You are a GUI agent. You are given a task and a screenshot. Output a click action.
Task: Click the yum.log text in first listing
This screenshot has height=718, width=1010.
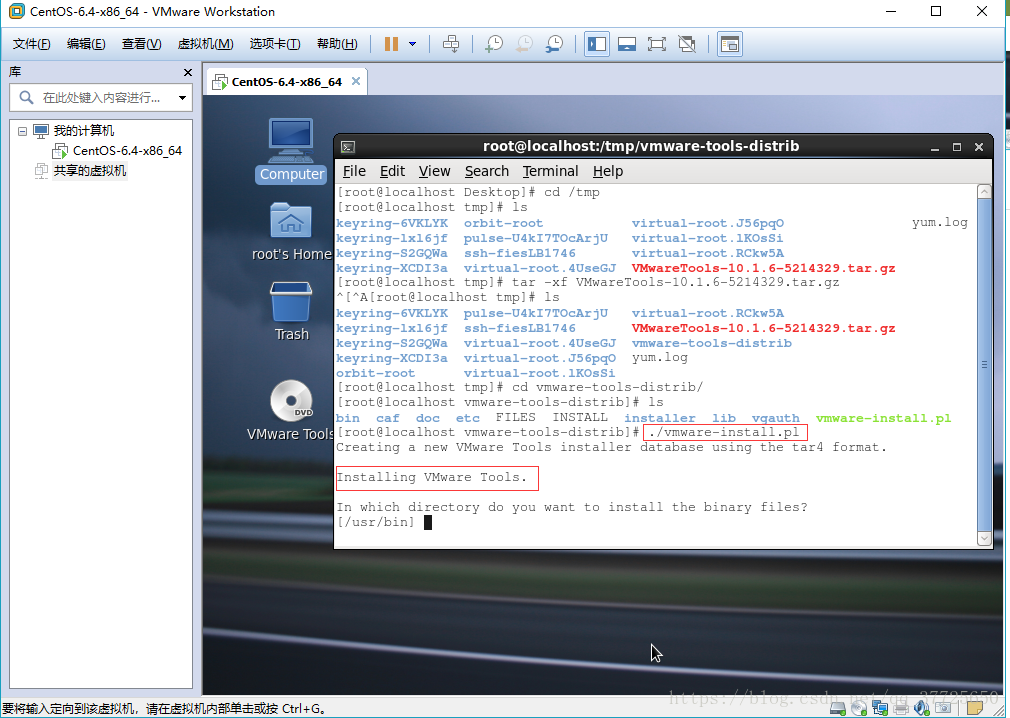coord(940,223)
